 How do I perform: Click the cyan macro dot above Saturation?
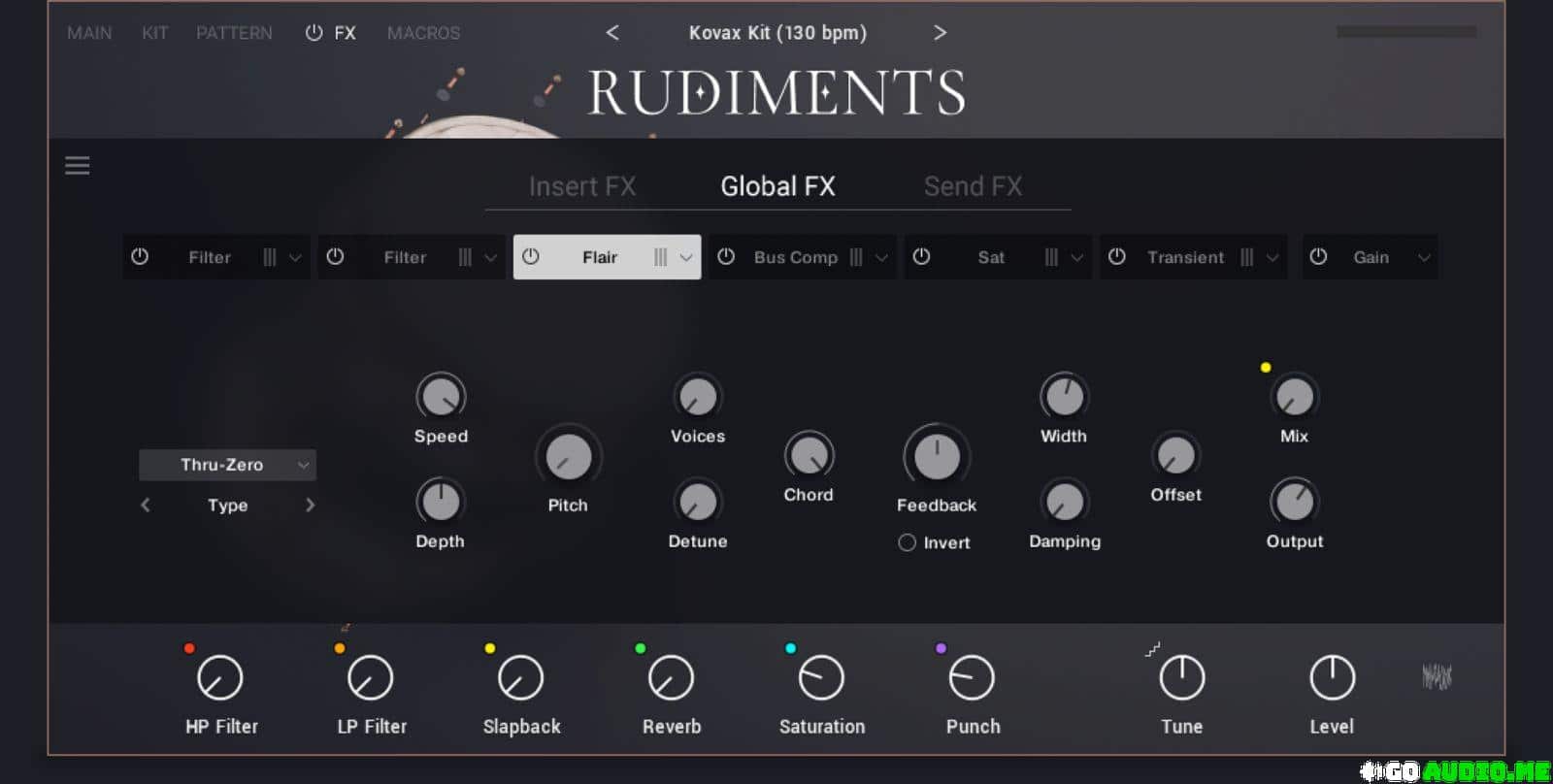[791, 648]
